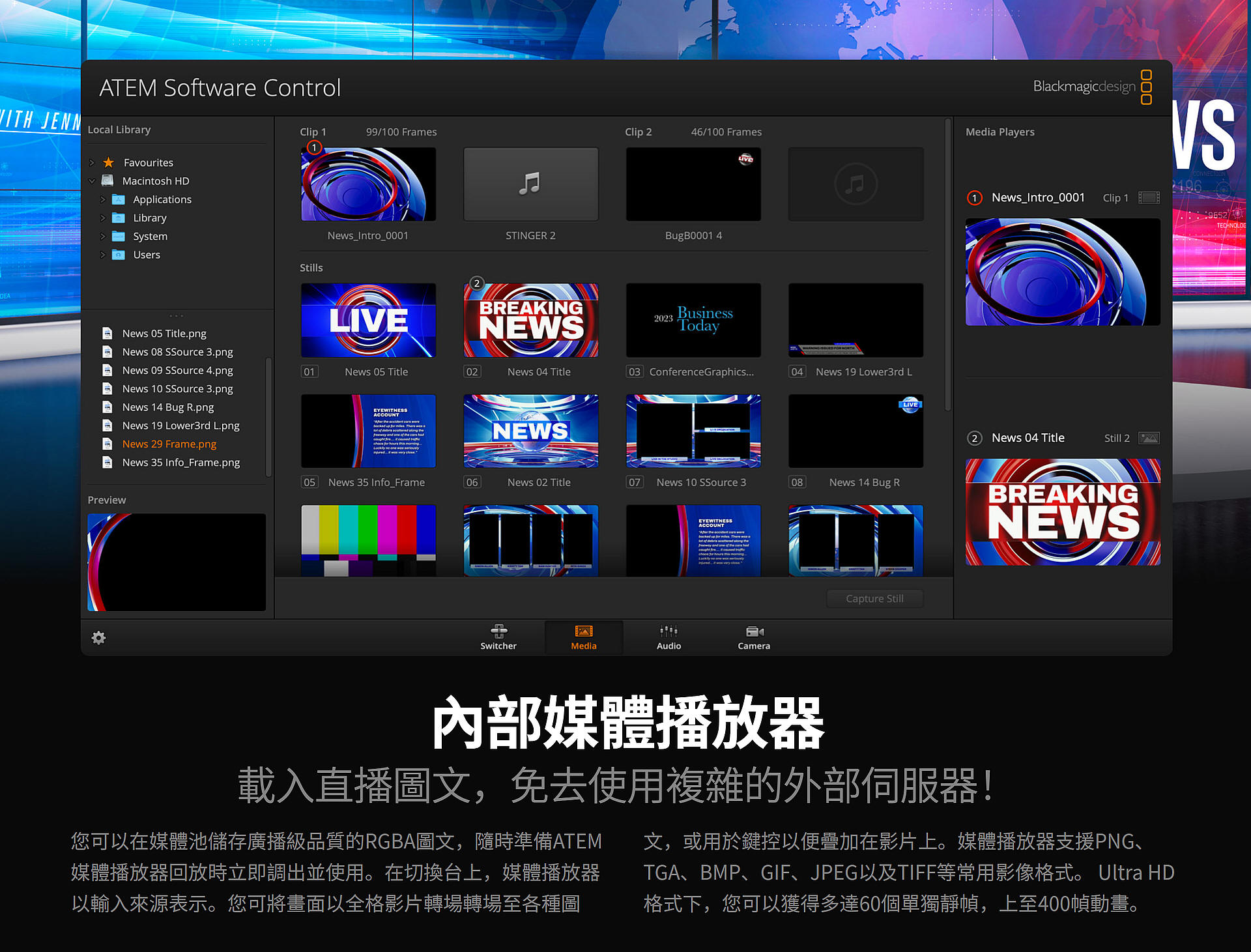This screenshot has height=952, width=1251.
Task: Click the Still 2 image icon
Action: click(1149, 438)
